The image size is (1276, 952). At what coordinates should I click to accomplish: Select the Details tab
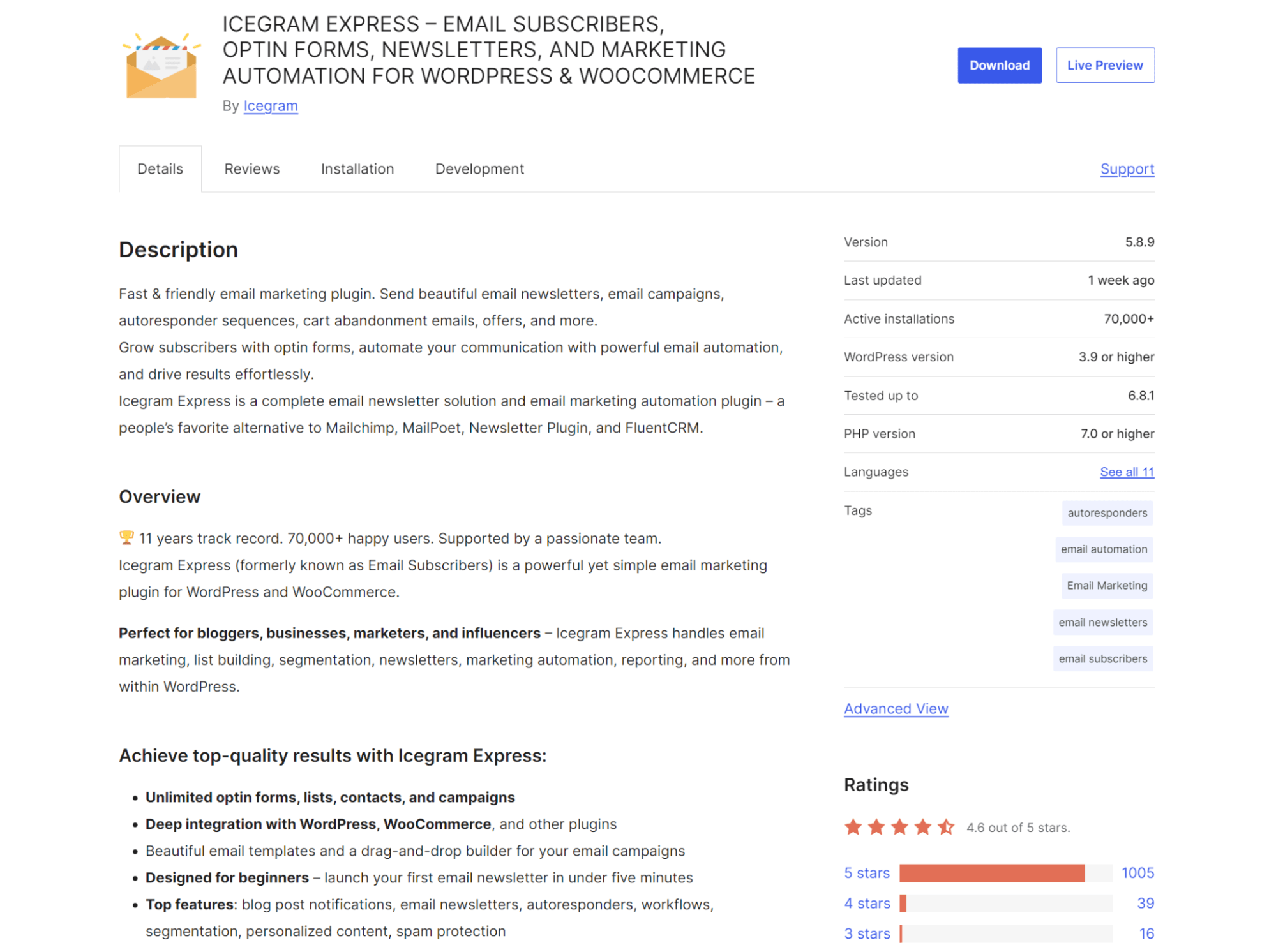pos(160,169)
